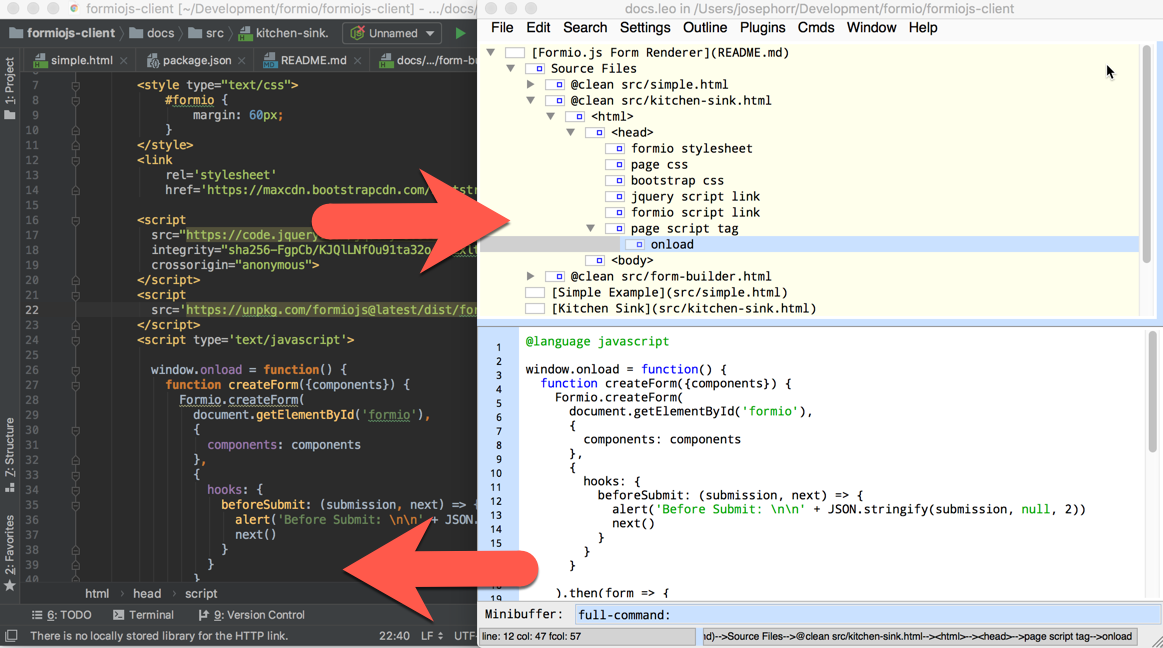This screenshot has height=648, width=1163.
Task: Close the simple.html editor tab
Action: [124, 61]
